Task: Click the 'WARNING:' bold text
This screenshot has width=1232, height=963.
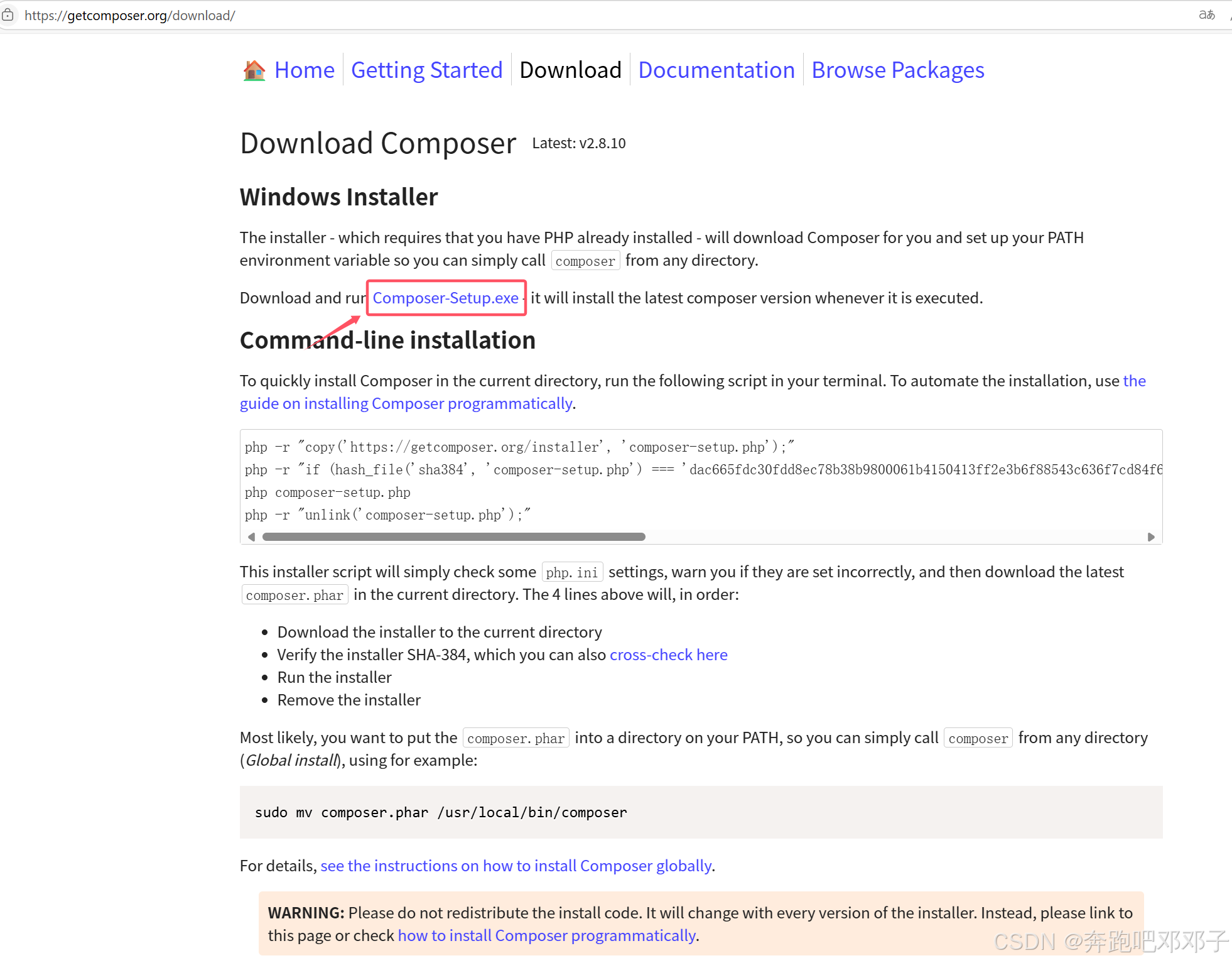Action: tap(306, 913)
